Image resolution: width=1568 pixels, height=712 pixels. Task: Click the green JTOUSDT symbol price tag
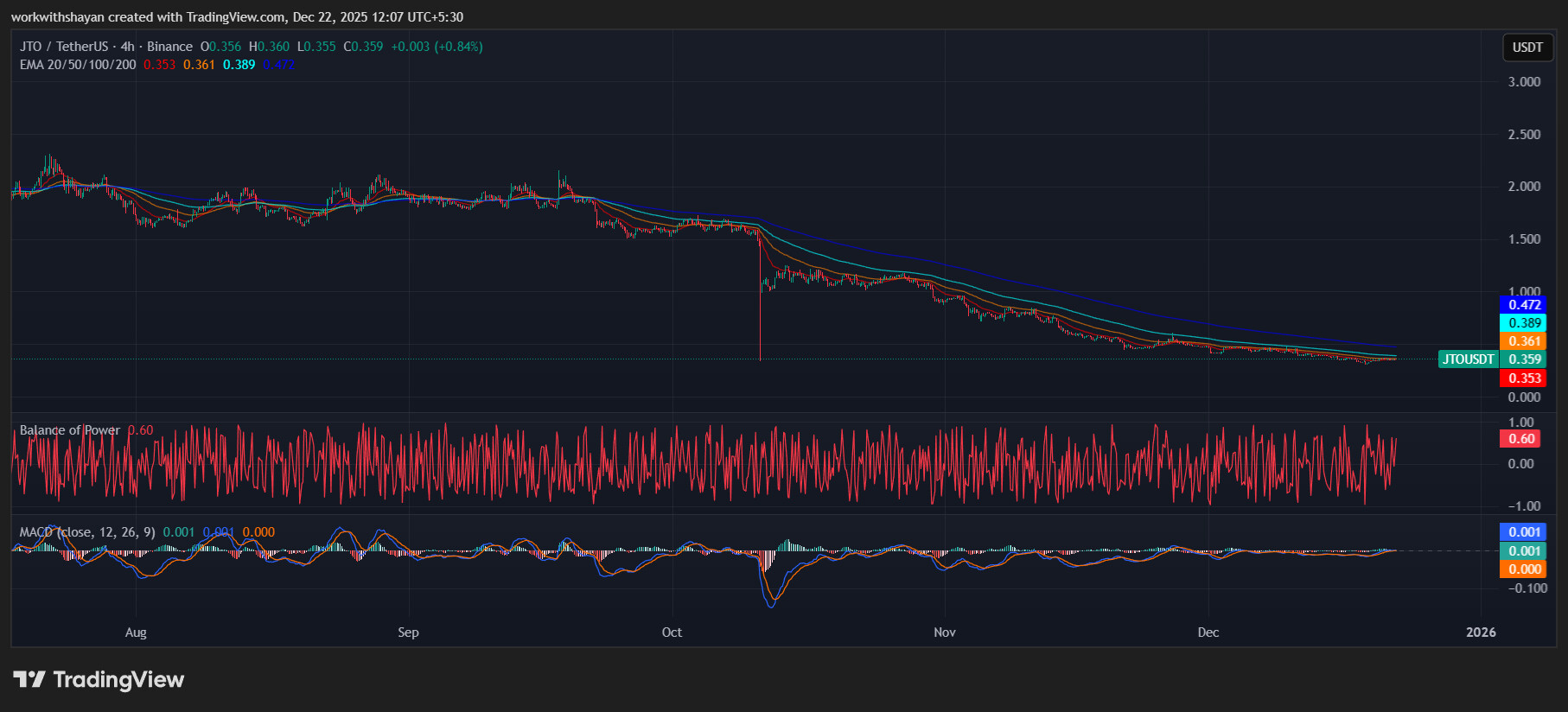pyautogui.click(x=1468, y=359)
